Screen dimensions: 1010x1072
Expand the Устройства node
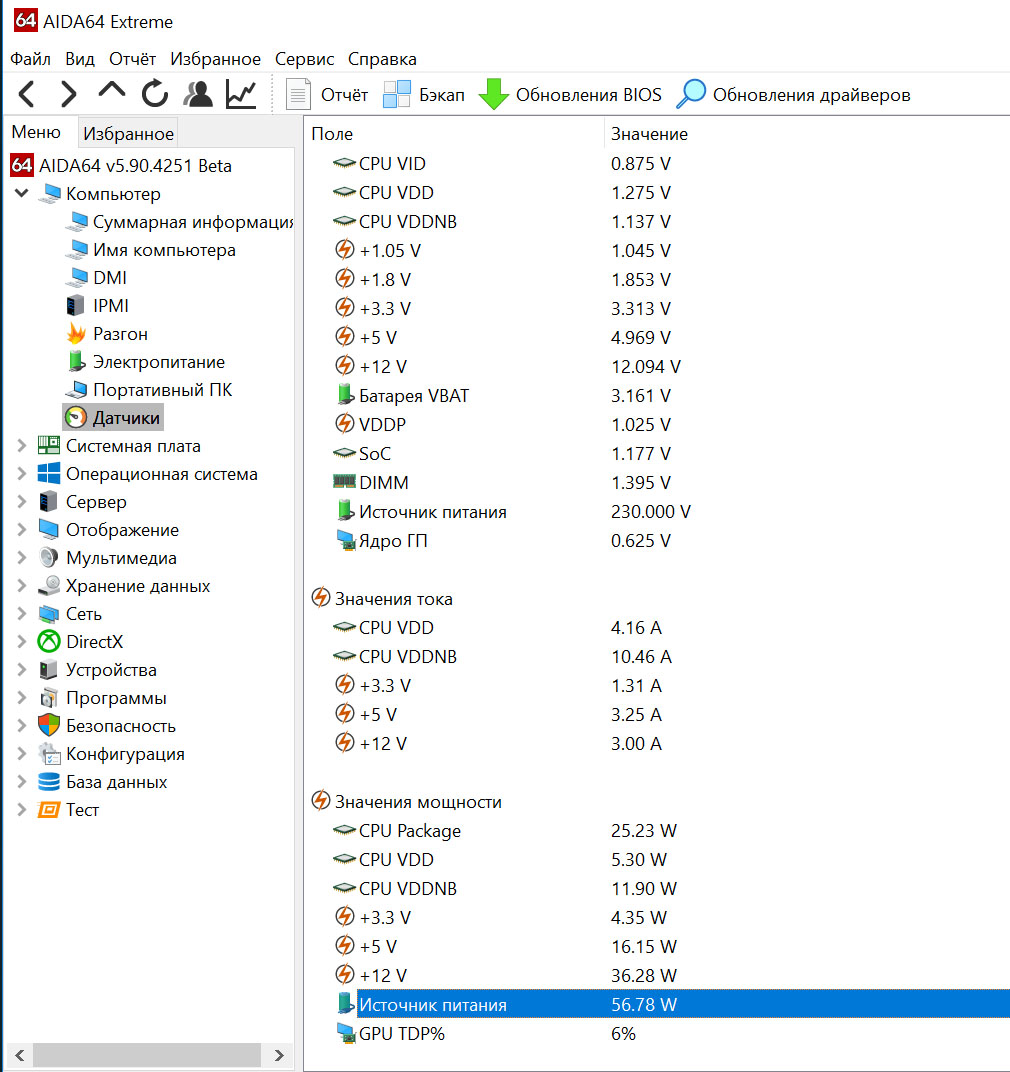point(22,670)
